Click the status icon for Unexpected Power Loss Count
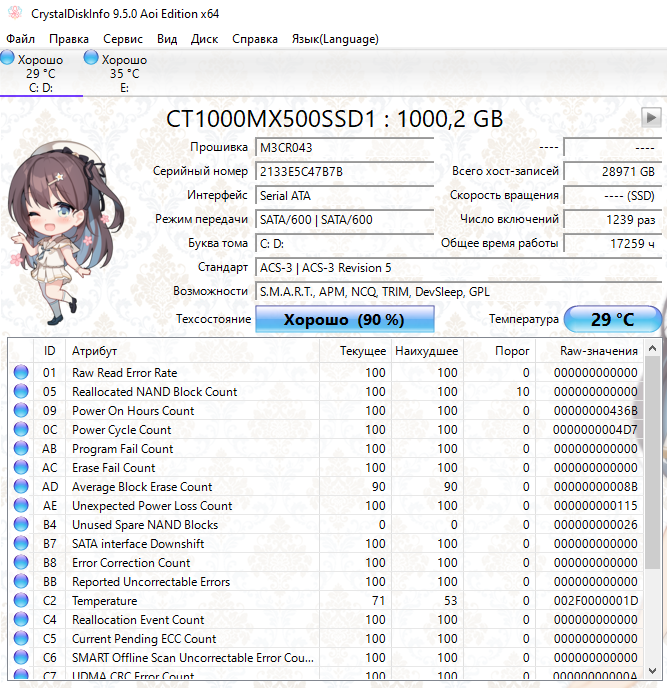667x688 pixels. click(21, 505)
